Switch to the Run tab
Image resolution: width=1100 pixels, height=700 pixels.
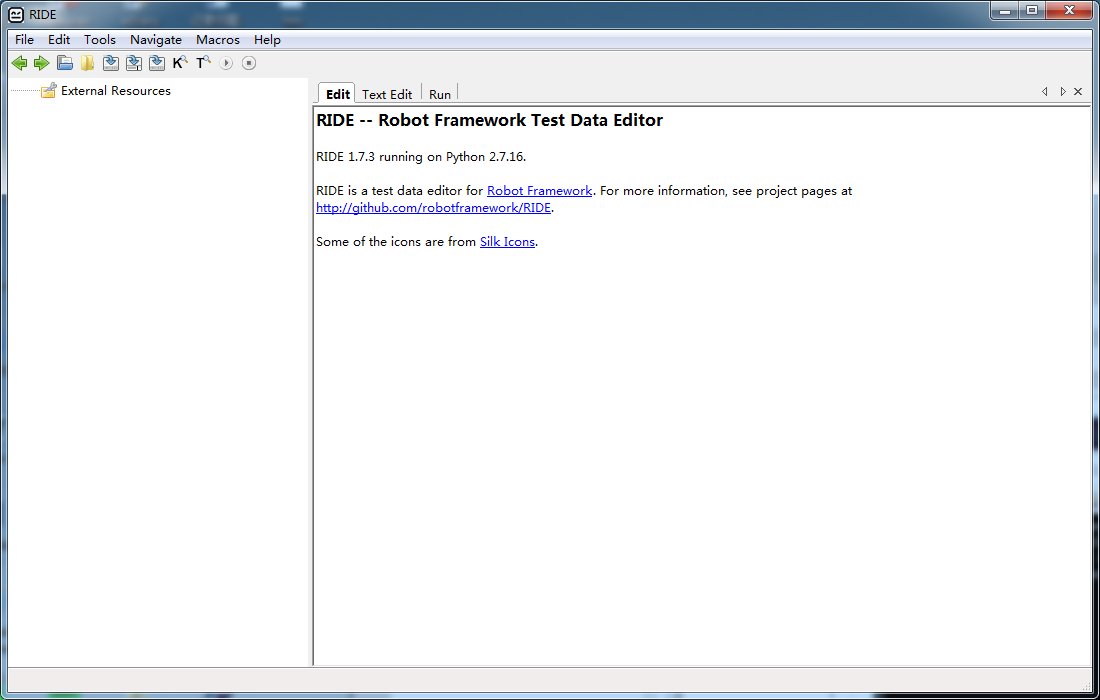click(x=440, y=94)
